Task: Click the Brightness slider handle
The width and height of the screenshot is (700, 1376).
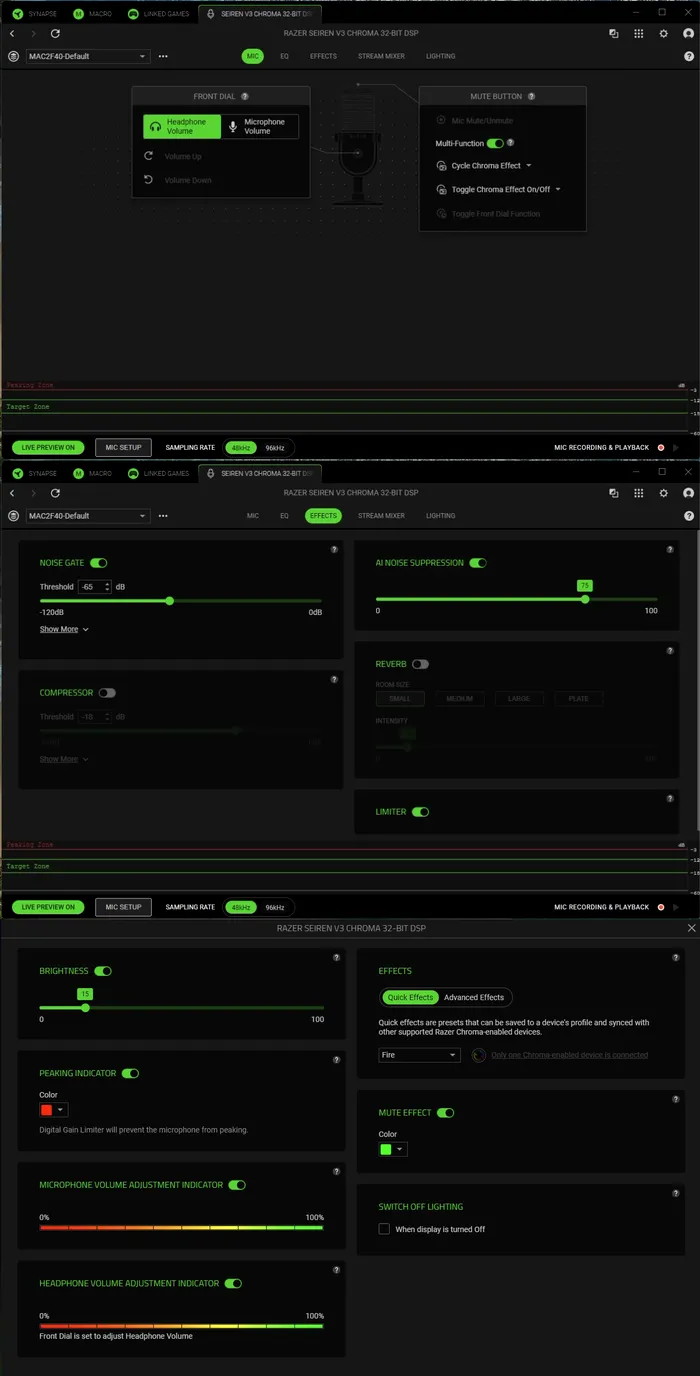Action: (x=85, y=1008)
